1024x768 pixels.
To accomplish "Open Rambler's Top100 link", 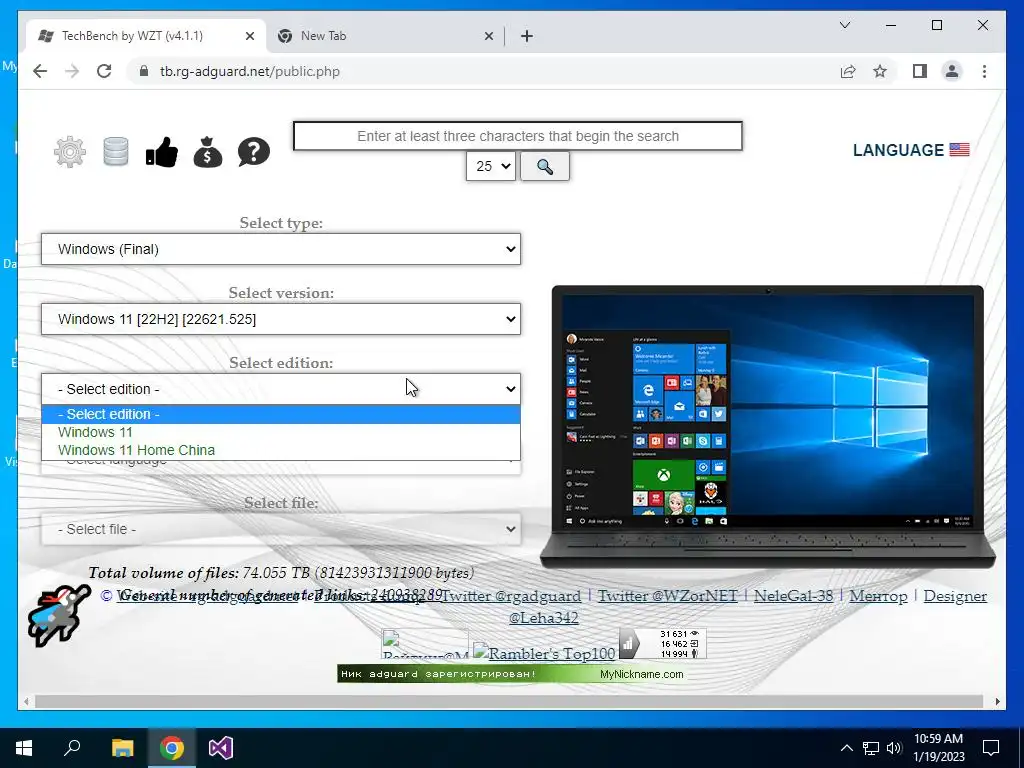I will (544, 652).
